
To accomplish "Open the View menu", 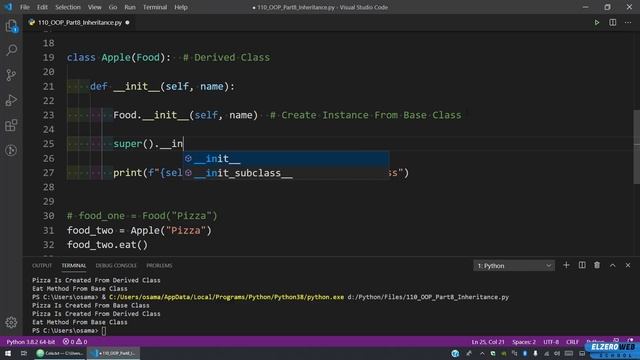I will tap(95, 7).
